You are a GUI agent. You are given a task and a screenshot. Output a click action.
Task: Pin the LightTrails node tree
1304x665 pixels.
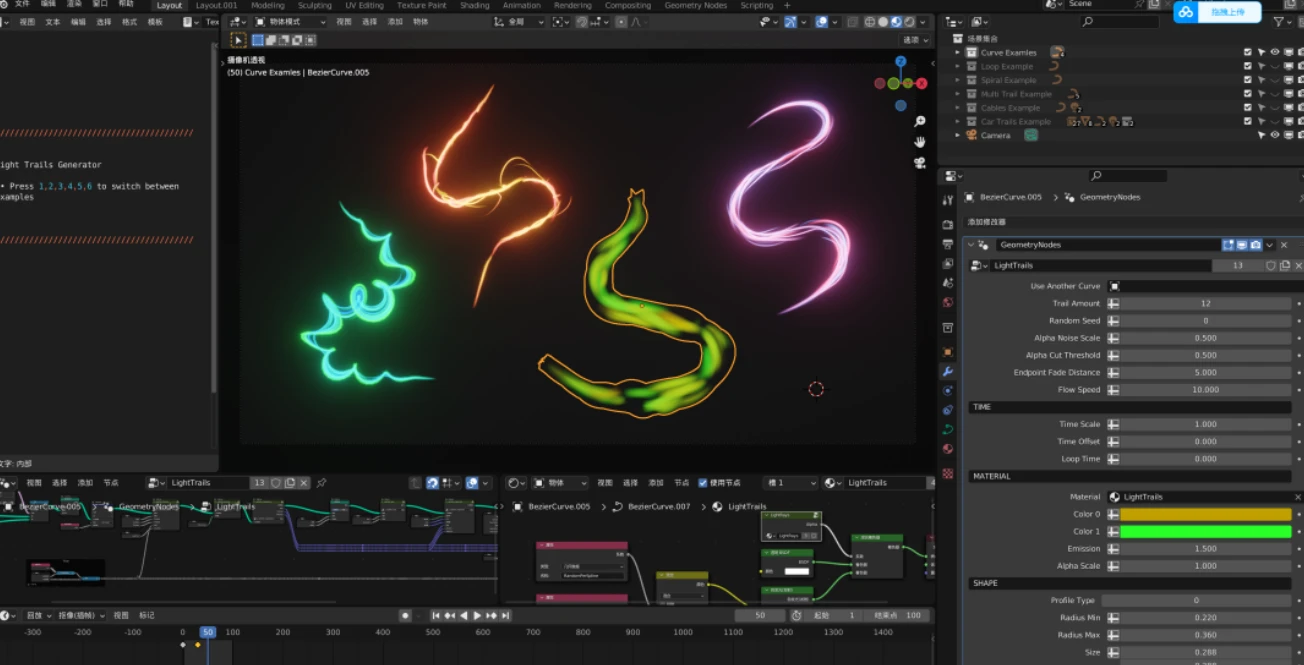tap(321, 483)
